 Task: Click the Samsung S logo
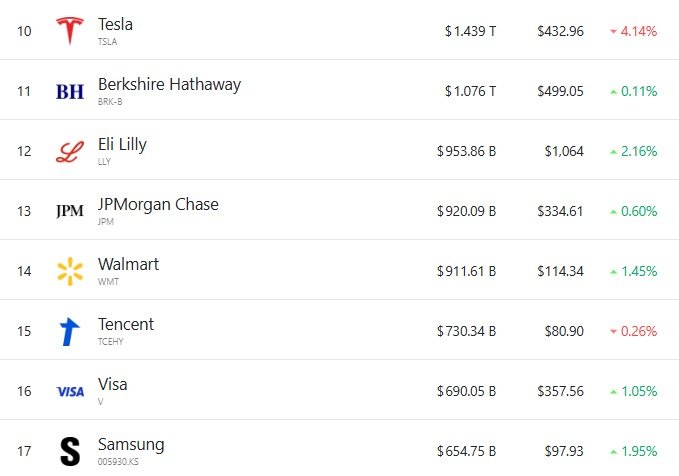click(x=70, y=450)
